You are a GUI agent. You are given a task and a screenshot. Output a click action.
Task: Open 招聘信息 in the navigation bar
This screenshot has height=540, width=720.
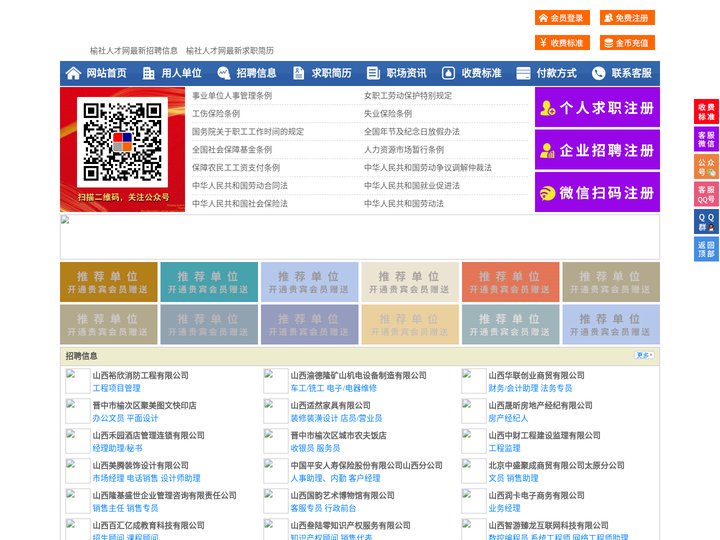[x=256, y=73]
